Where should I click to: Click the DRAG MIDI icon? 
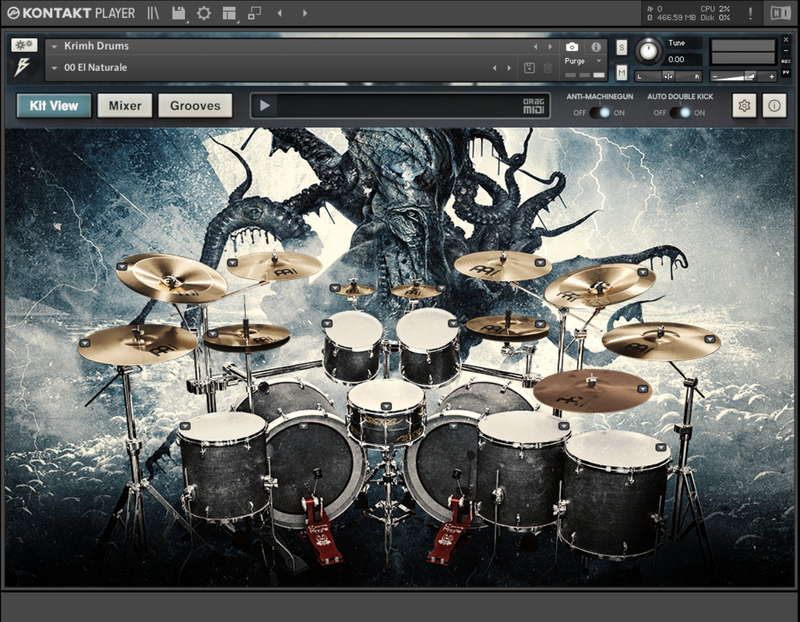[x=536, y=106]
